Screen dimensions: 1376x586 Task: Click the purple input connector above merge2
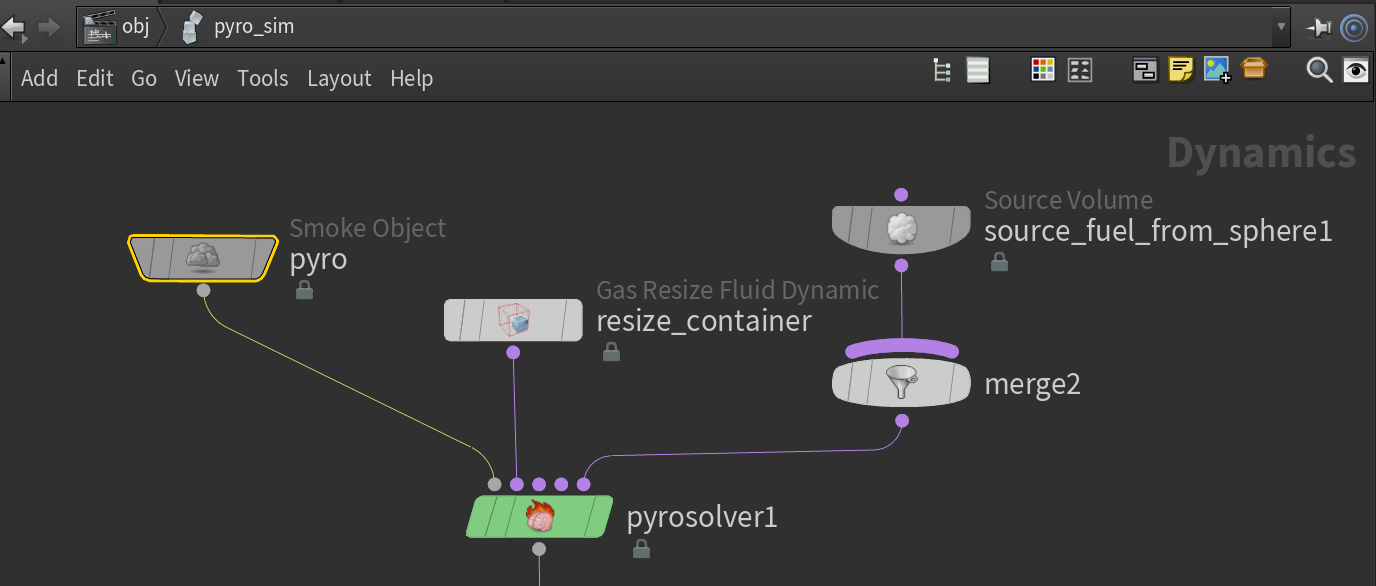(x=901, y=351)
